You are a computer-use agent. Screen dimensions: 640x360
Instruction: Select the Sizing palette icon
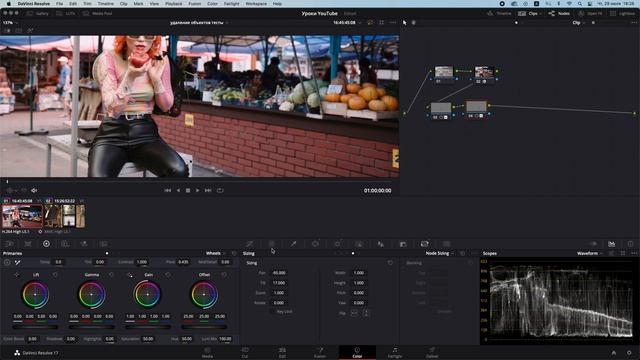(424, 244)
